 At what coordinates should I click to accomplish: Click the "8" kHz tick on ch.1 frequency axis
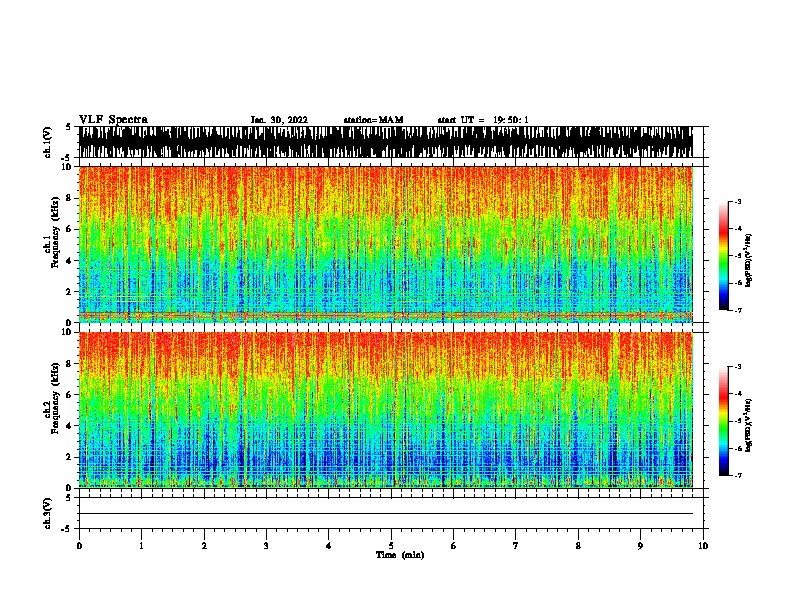(70, 198)
